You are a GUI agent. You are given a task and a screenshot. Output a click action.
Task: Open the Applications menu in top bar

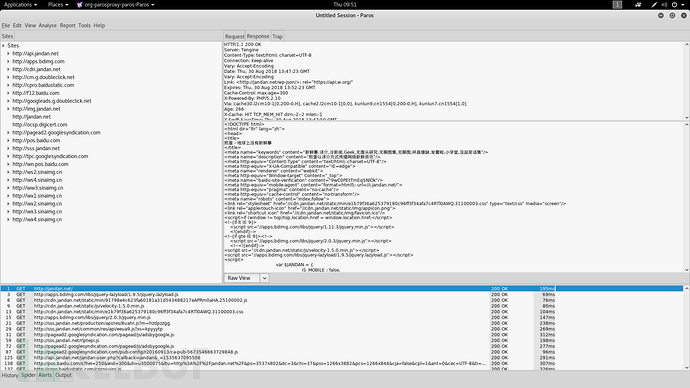(x=20, y=4)
